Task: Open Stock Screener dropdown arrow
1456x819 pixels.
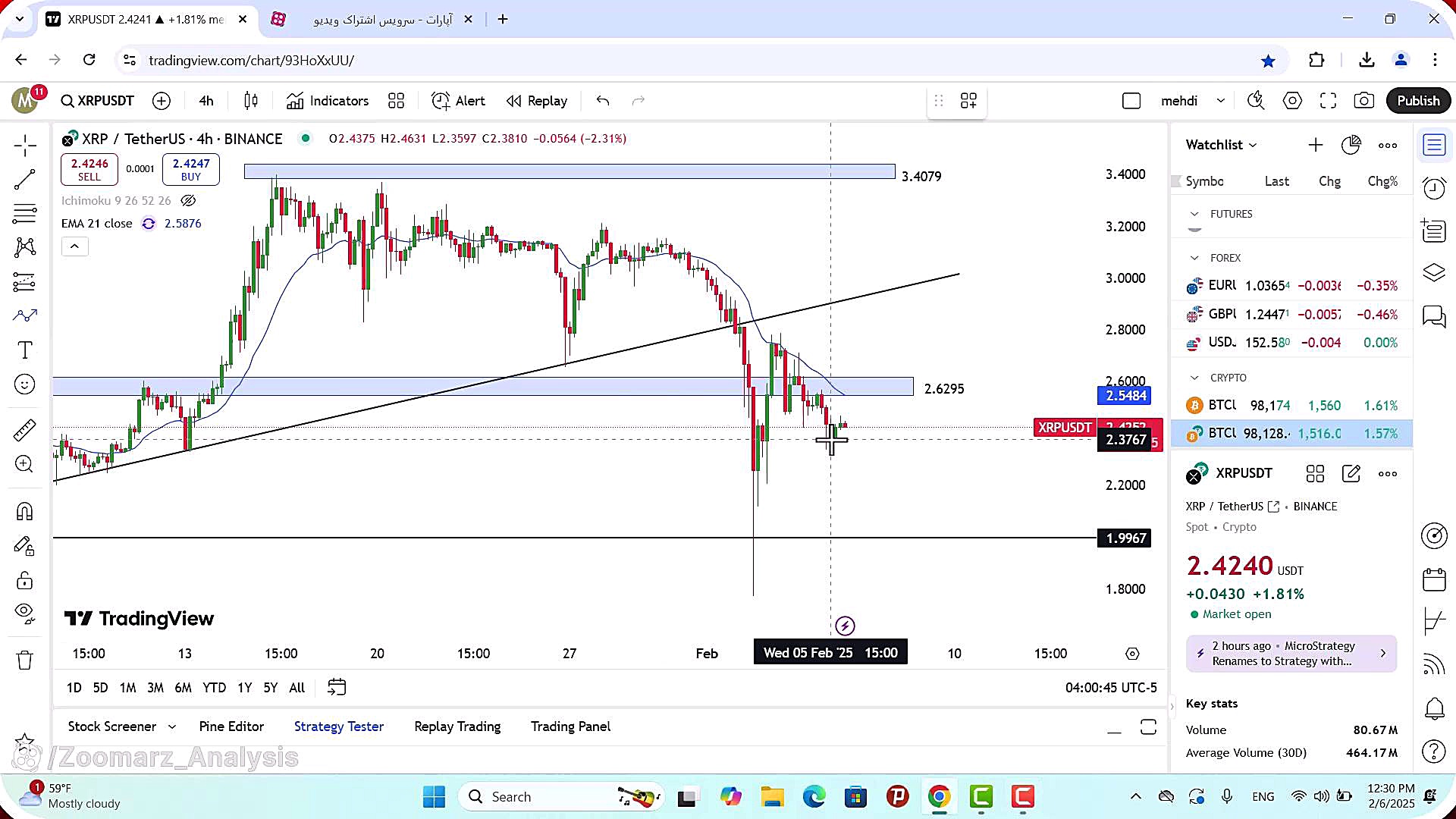Action: 172,726
